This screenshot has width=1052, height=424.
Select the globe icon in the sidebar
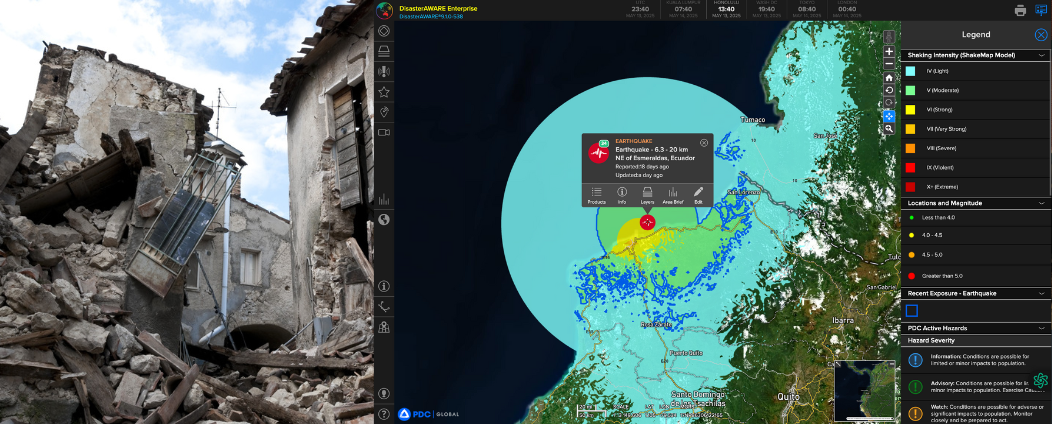[x=384, y=219]
